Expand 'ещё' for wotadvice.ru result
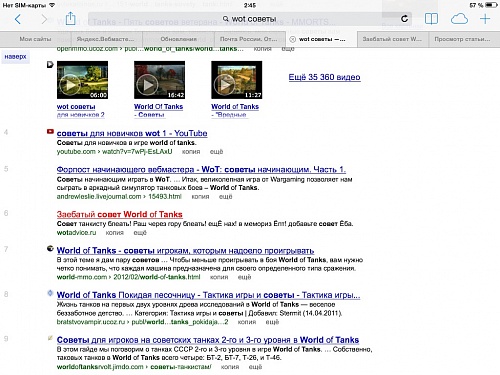The width and height of the screenshot is (500, 375). point(140,233)
